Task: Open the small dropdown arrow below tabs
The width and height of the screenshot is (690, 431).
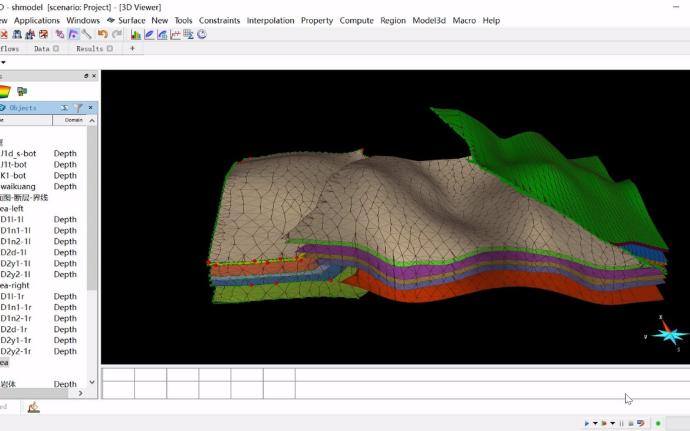Action: coord(3,62)
